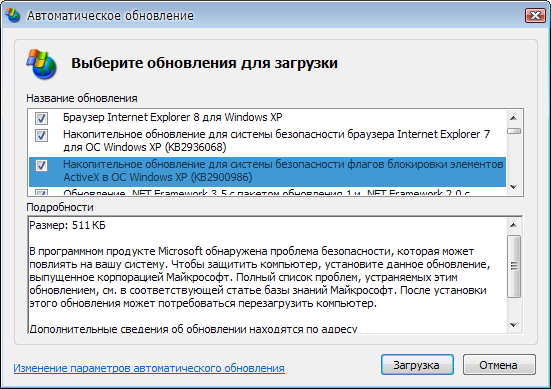Click down arrow of Подробности scrollbar
Screen dimensions: 551x389
513,325
